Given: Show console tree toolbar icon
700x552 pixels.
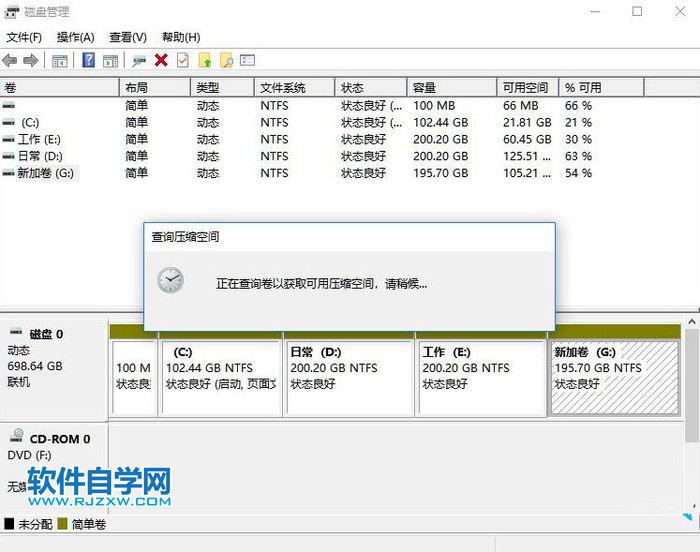Looking at the screenshot, I should click(x=59, y=61).
